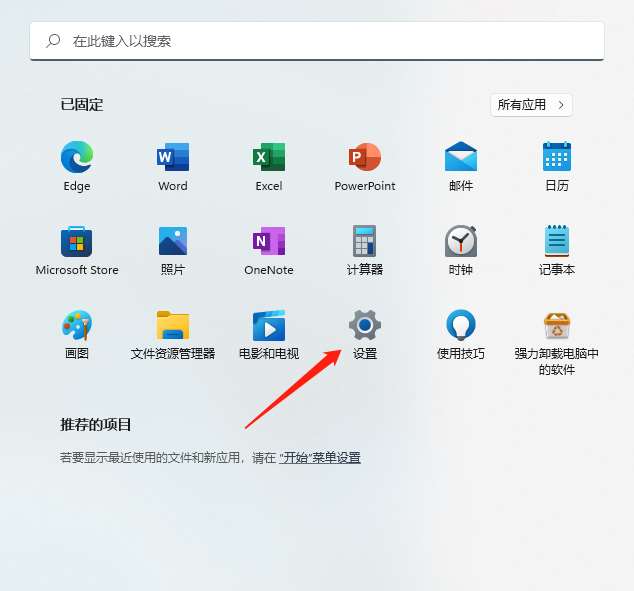Image resolution: width=634 pixels, height=591 pixels.
Task: Open the 时钟 clock app
Action: pyautogui.click(x=461, y=241)
